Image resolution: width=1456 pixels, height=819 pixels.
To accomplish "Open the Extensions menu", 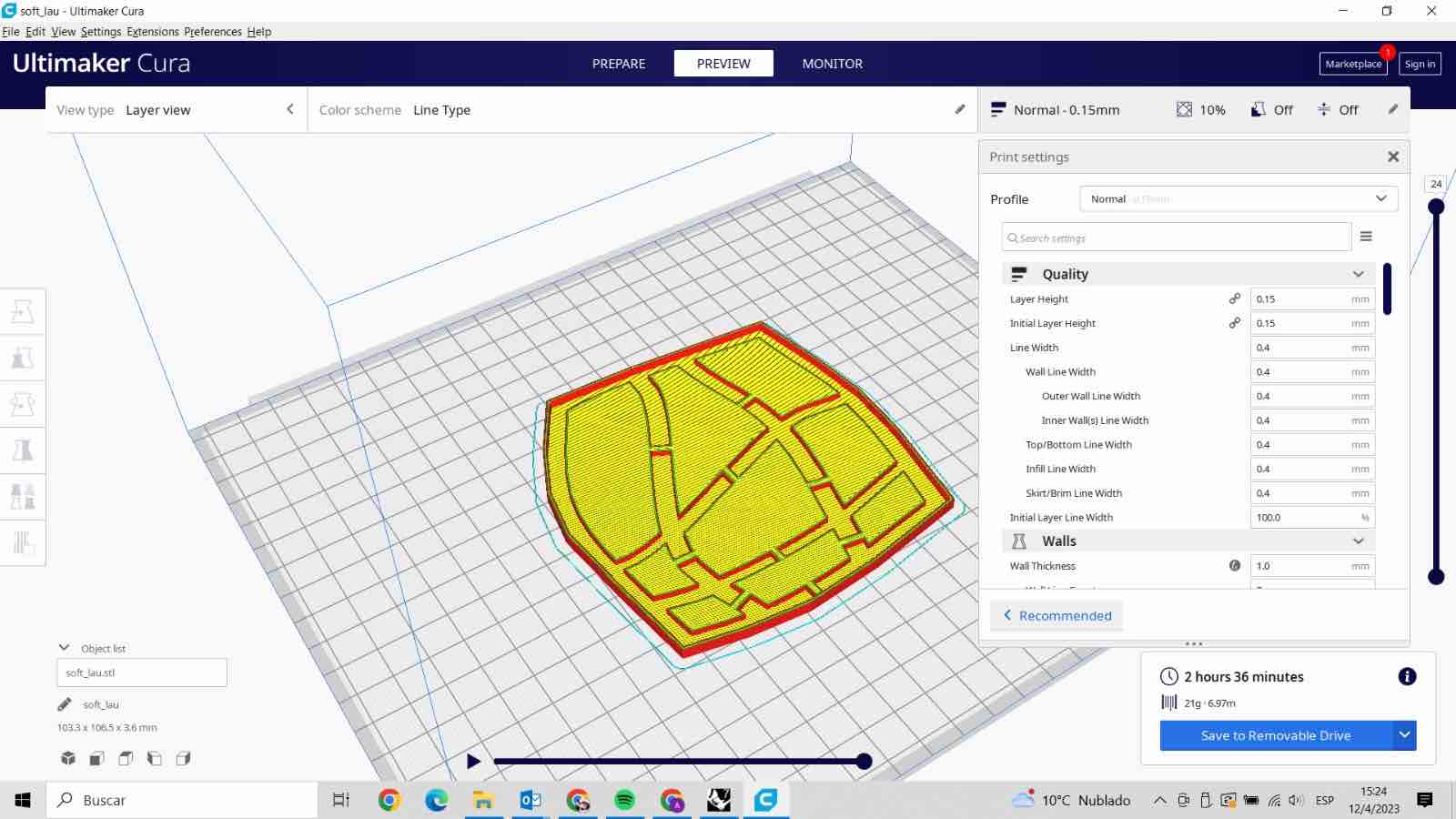I will [x=153, y=31].
